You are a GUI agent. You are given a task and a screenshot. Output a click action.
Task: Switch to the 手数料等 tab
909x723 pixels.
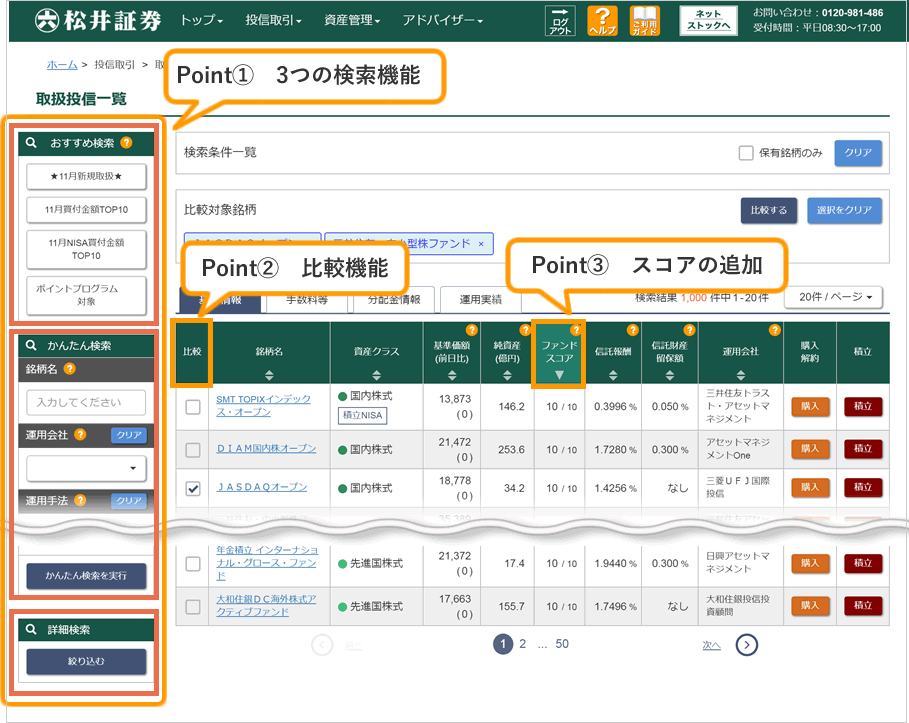click(307, 300)
